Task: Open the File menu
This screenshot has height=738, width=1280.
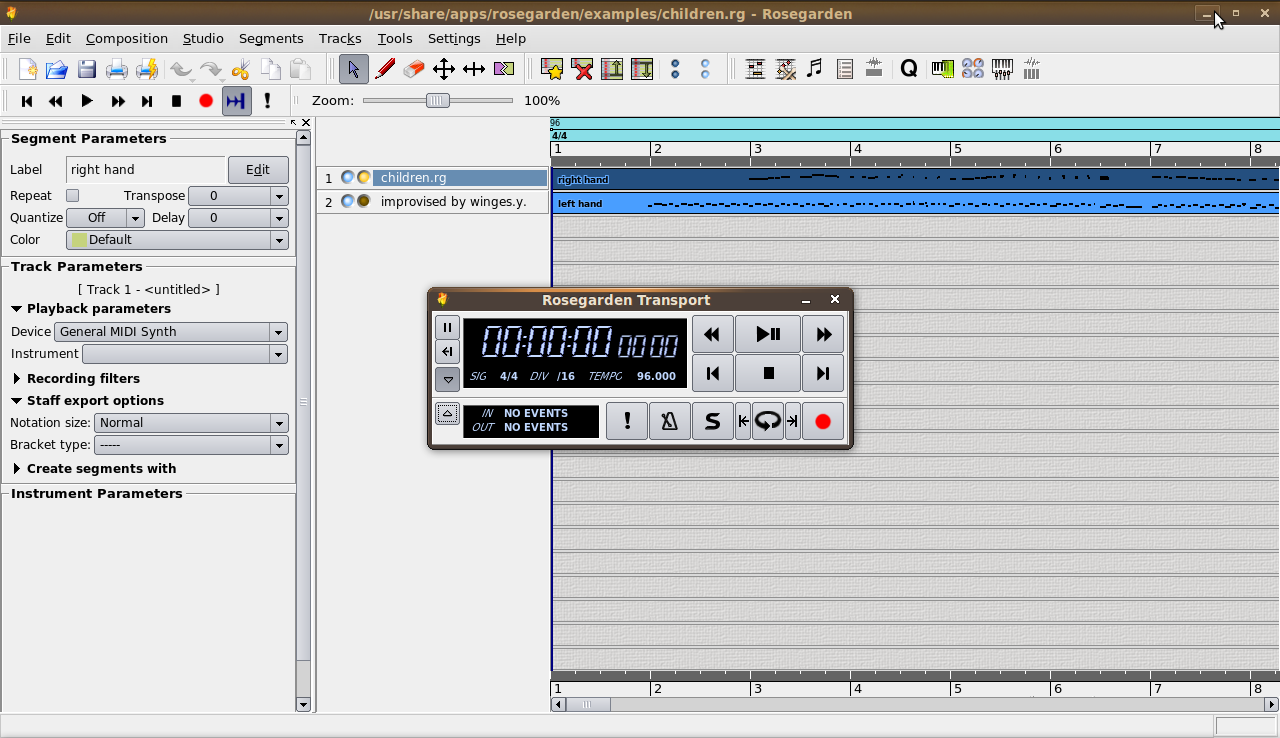Action: (19, 38)
